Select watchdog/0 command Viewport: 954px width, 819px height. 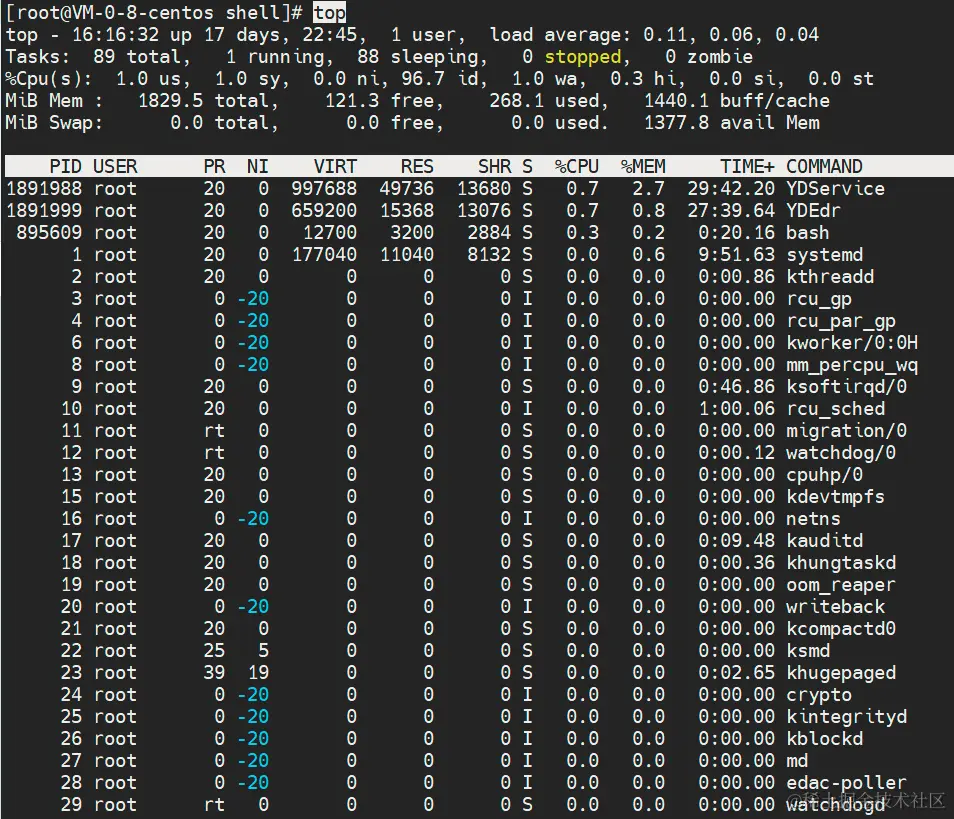[841, 453]
